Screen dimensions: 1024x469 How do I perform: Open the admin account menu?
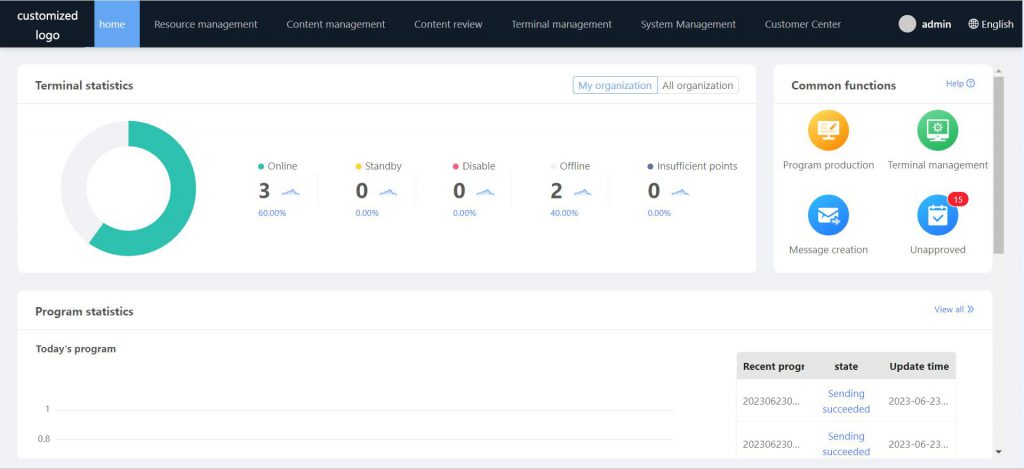point(936,24)
